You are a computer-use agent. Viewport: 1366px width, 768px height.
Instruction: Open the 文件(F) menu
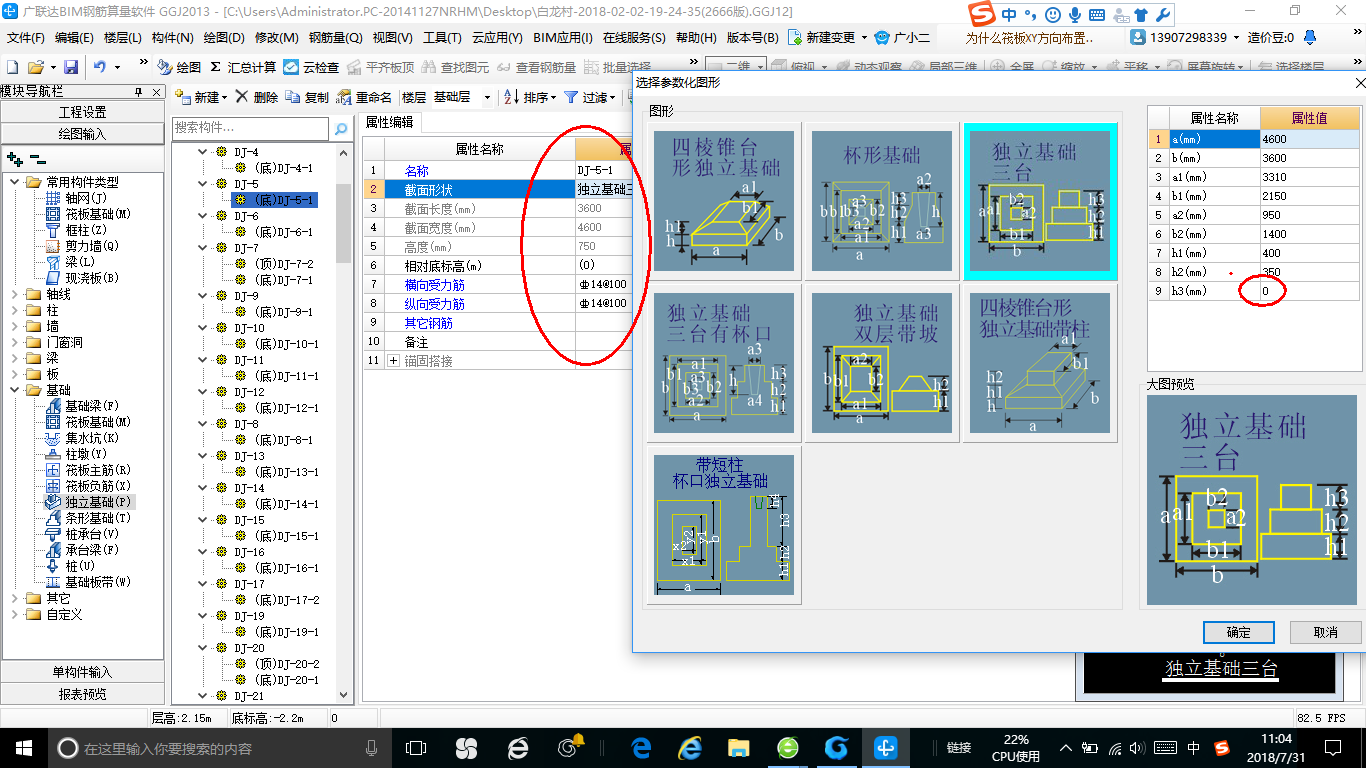pos(26,37)
